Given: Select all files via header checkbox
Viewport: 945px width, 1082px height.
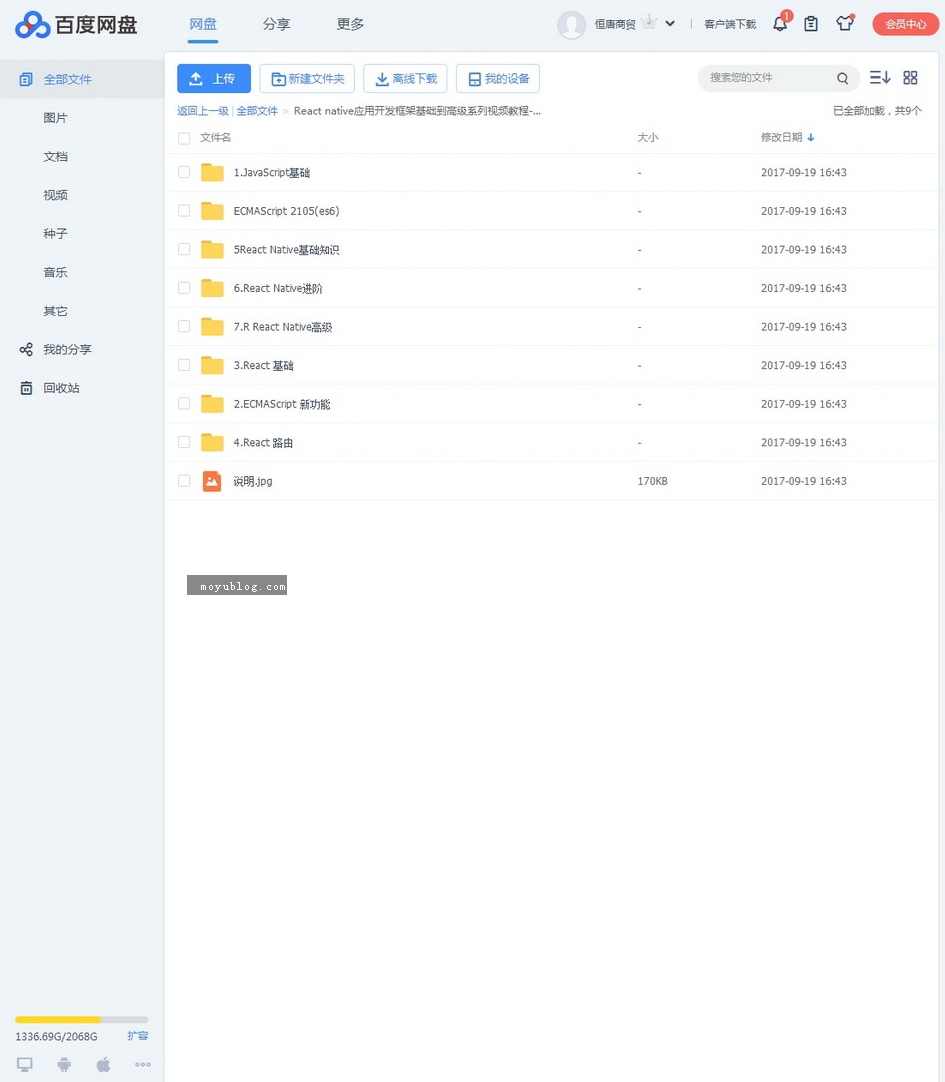Looking at the screenshot, I should click(x=184, y=137).
